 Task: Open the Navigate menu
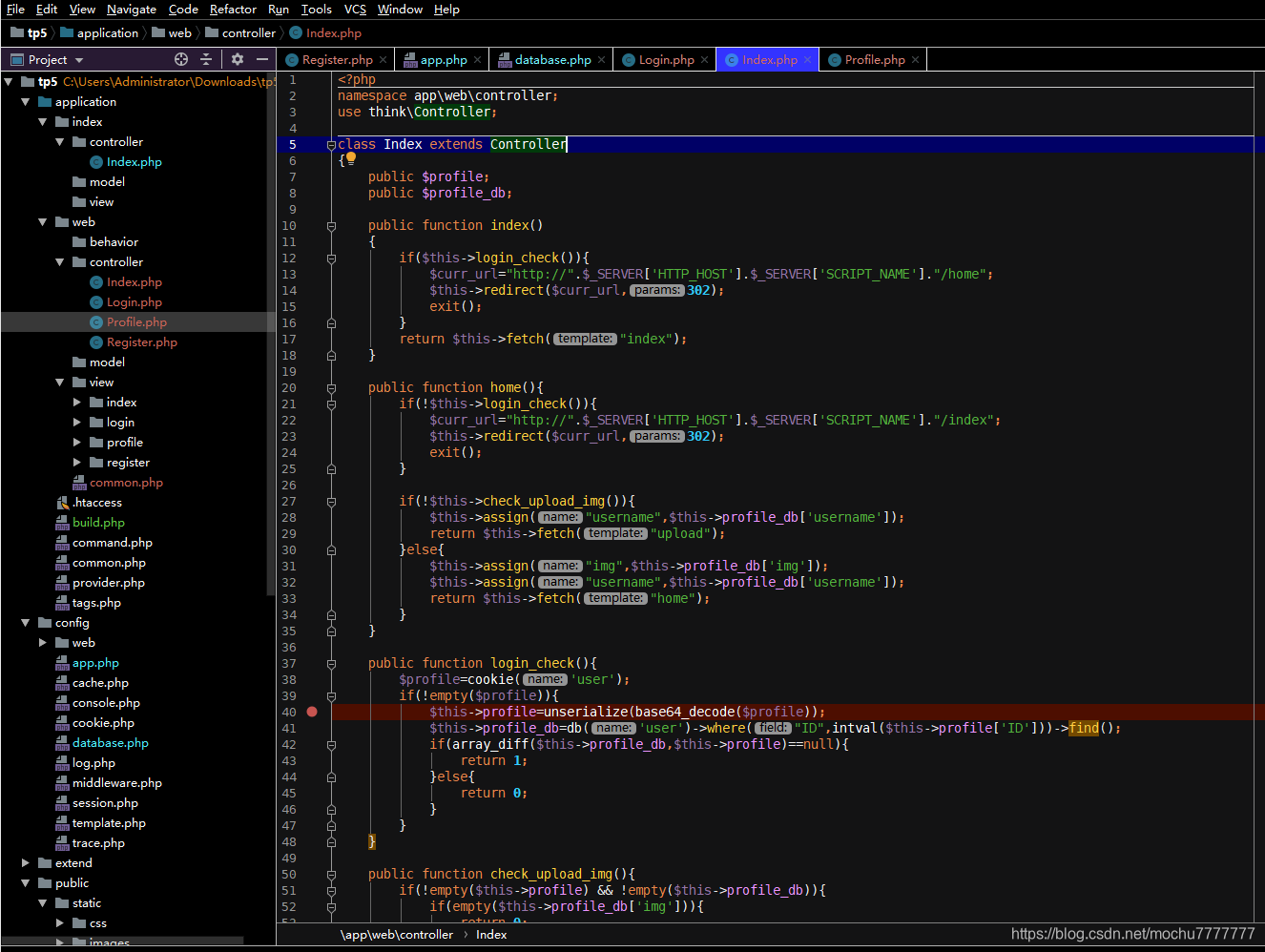coord(132,9)
